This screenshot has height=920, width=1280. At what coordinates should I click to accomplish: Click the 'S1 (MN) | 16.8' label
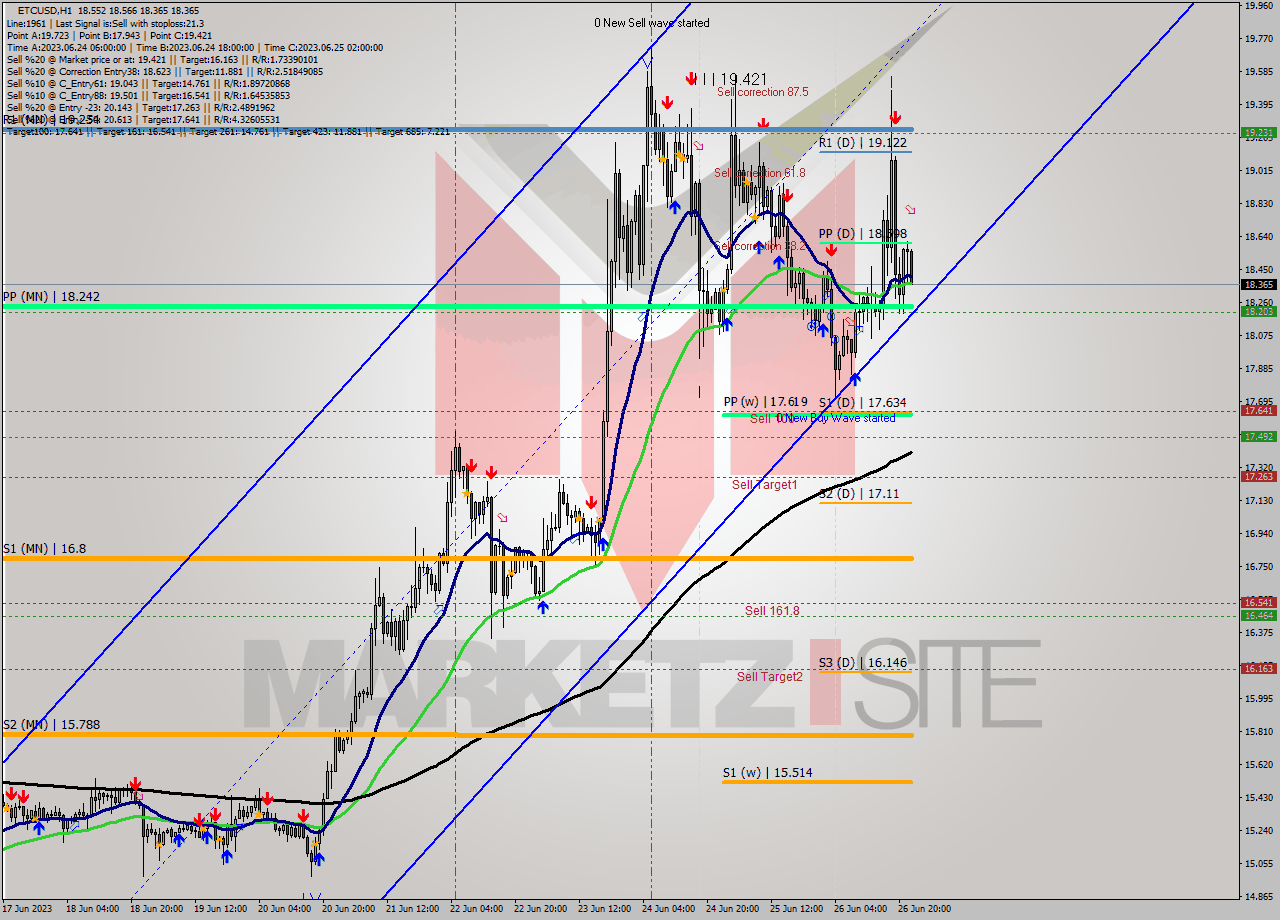click(43, 549)
